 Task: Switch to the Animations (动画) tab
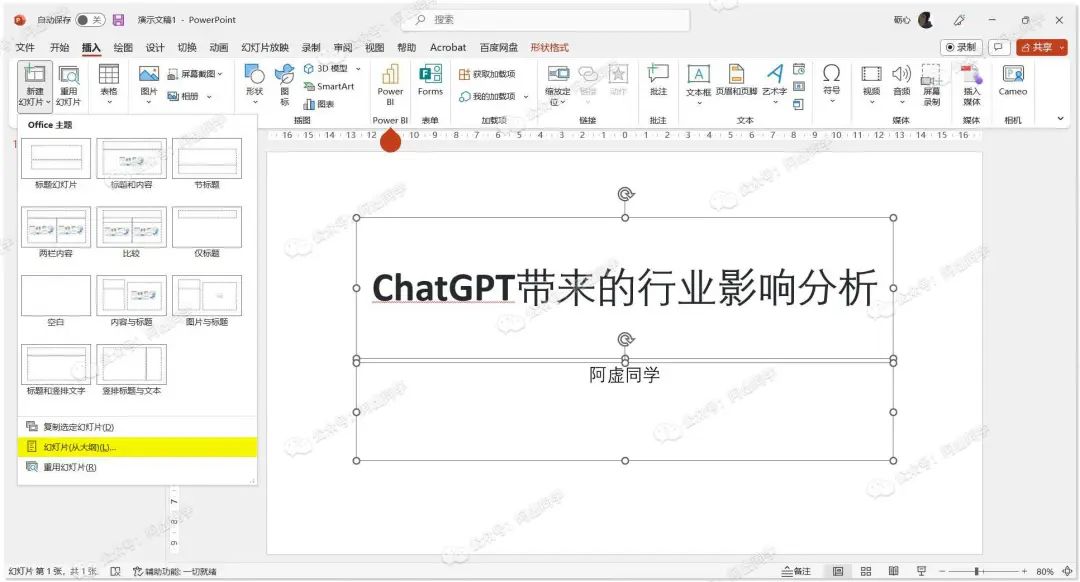[x=218, y=47]
